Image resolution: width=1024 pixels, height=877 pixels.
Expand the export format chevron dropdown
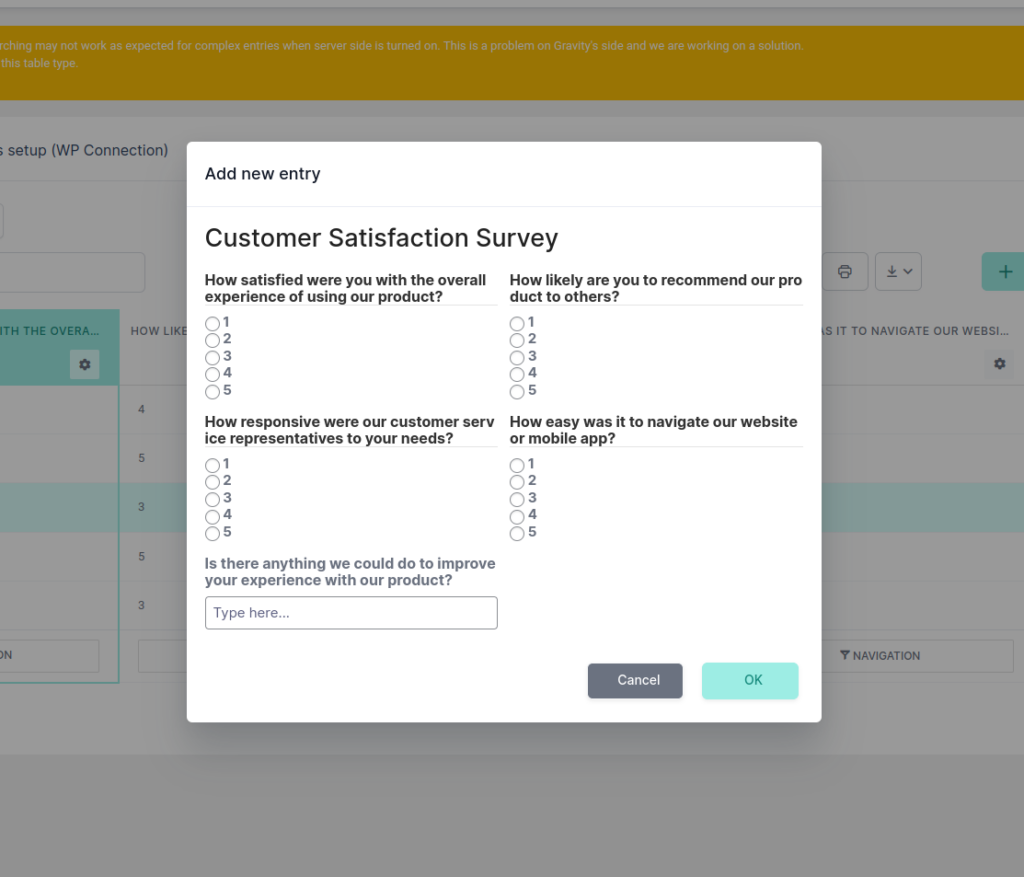pos(907,271)
